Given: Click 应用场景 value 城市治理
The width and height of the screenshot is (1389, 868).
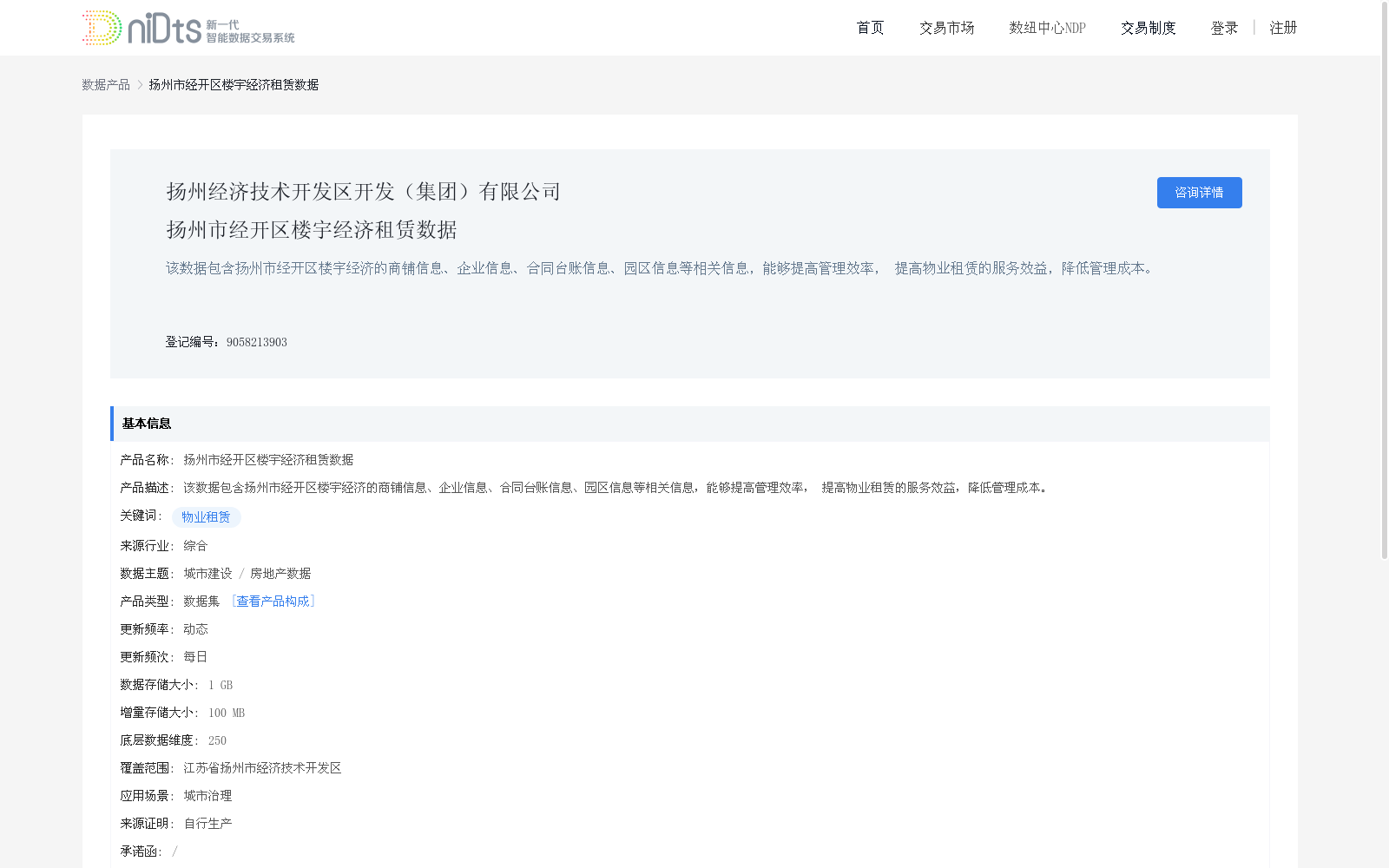Looking at the screenshot, I should (x=207, y=795).
